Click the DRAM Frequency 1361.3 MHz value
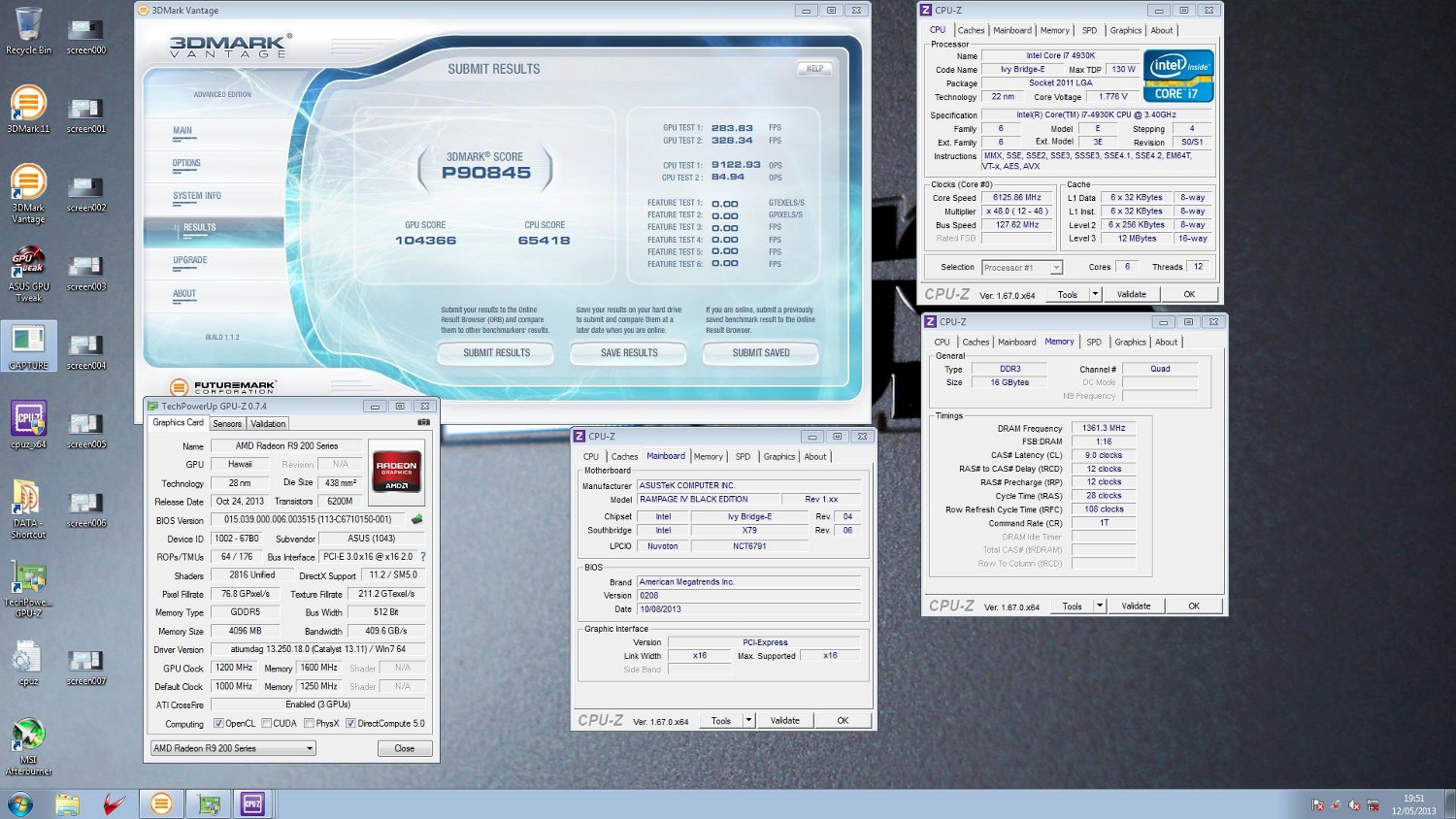 coord(1104,428)
